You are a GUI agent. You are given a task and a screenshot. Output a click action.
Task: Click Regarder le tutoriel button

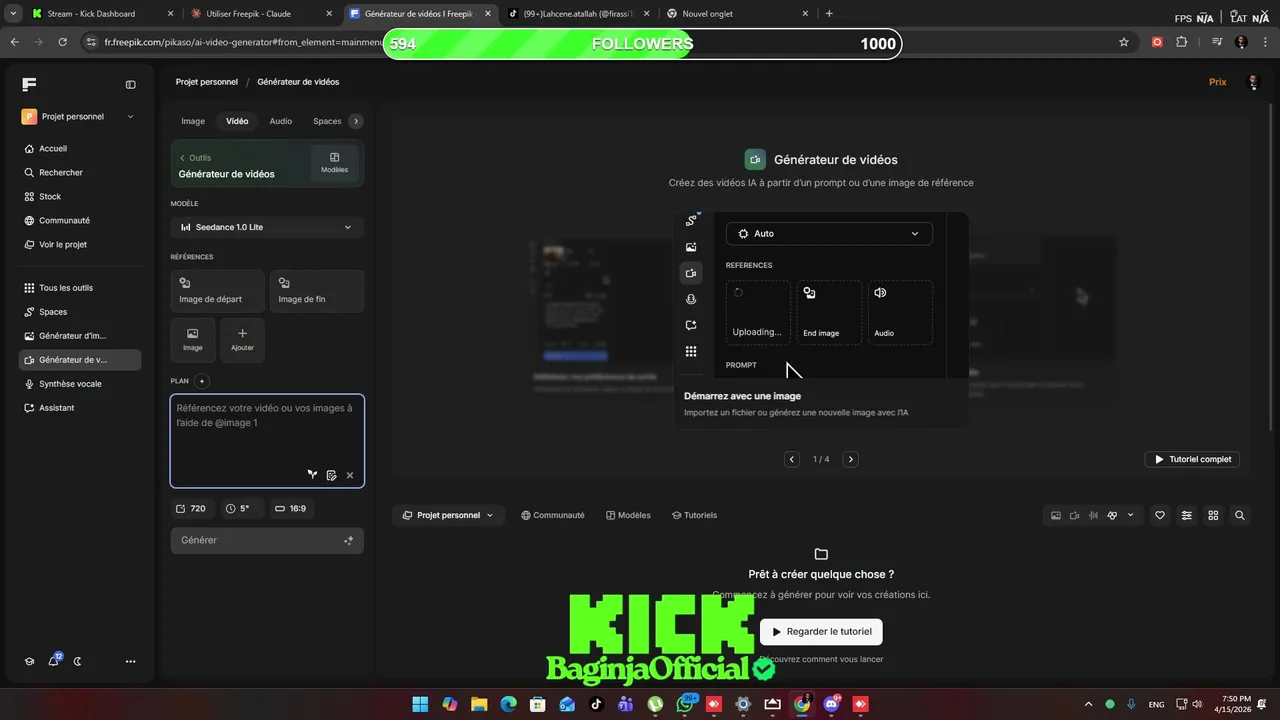[821, 631]
